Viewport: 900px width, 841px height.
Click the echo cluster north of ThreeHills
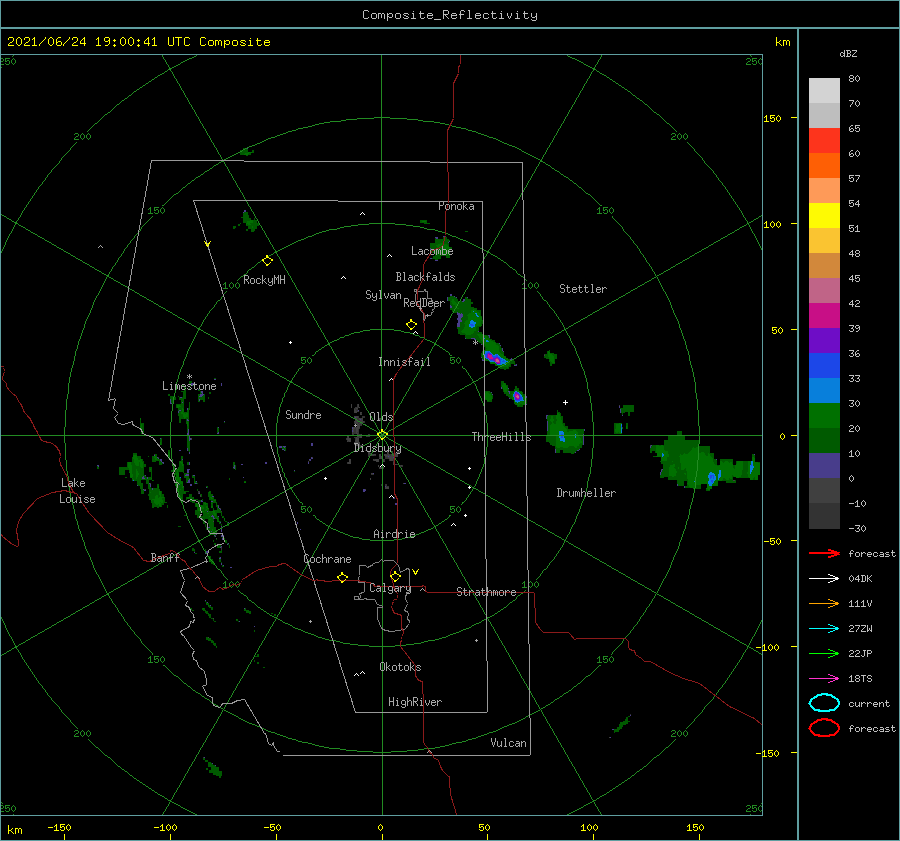(x=514, y=394)
